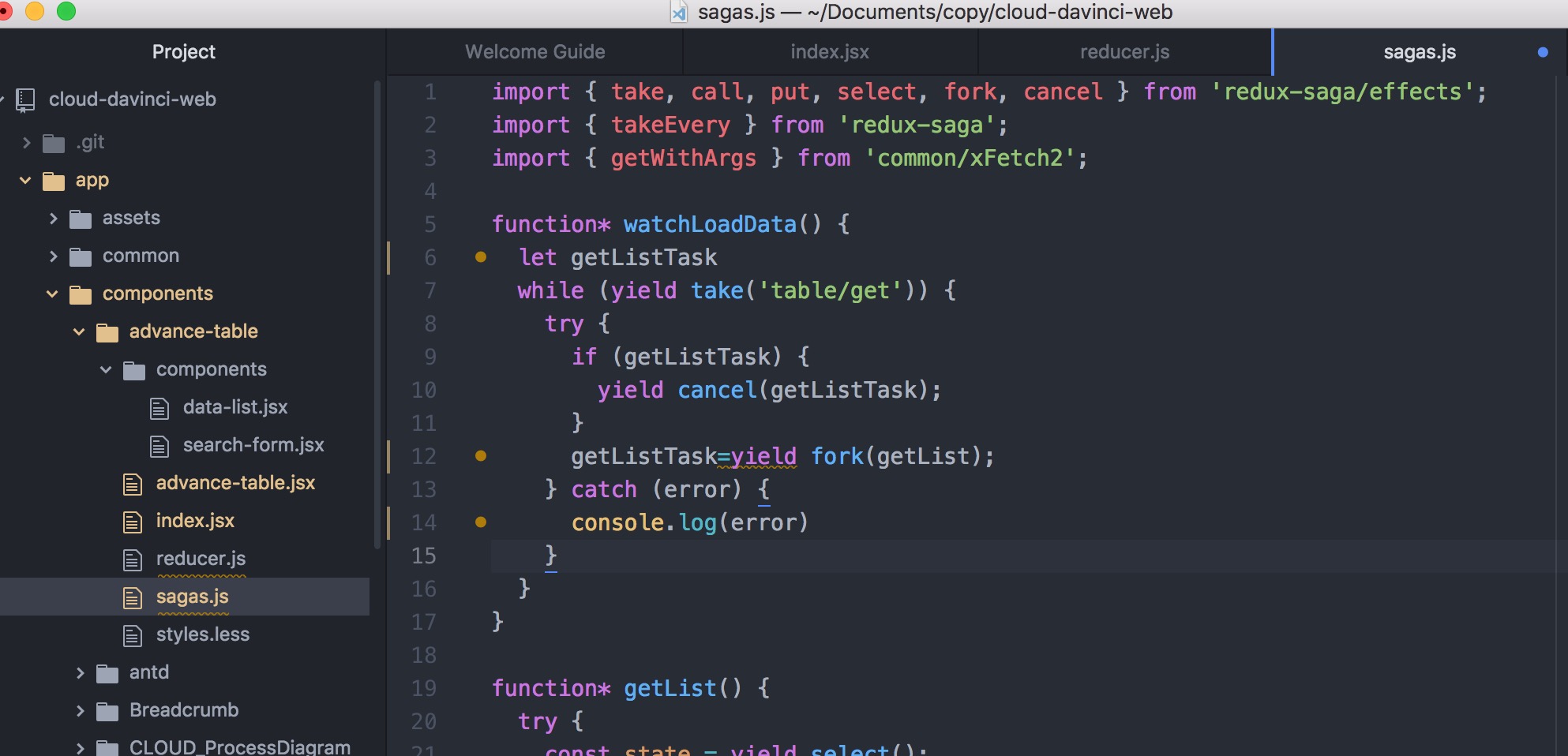Screen dimensions: 1568x756
Task: Click the sagas.js file icon in tree
Action: [133, 597]
